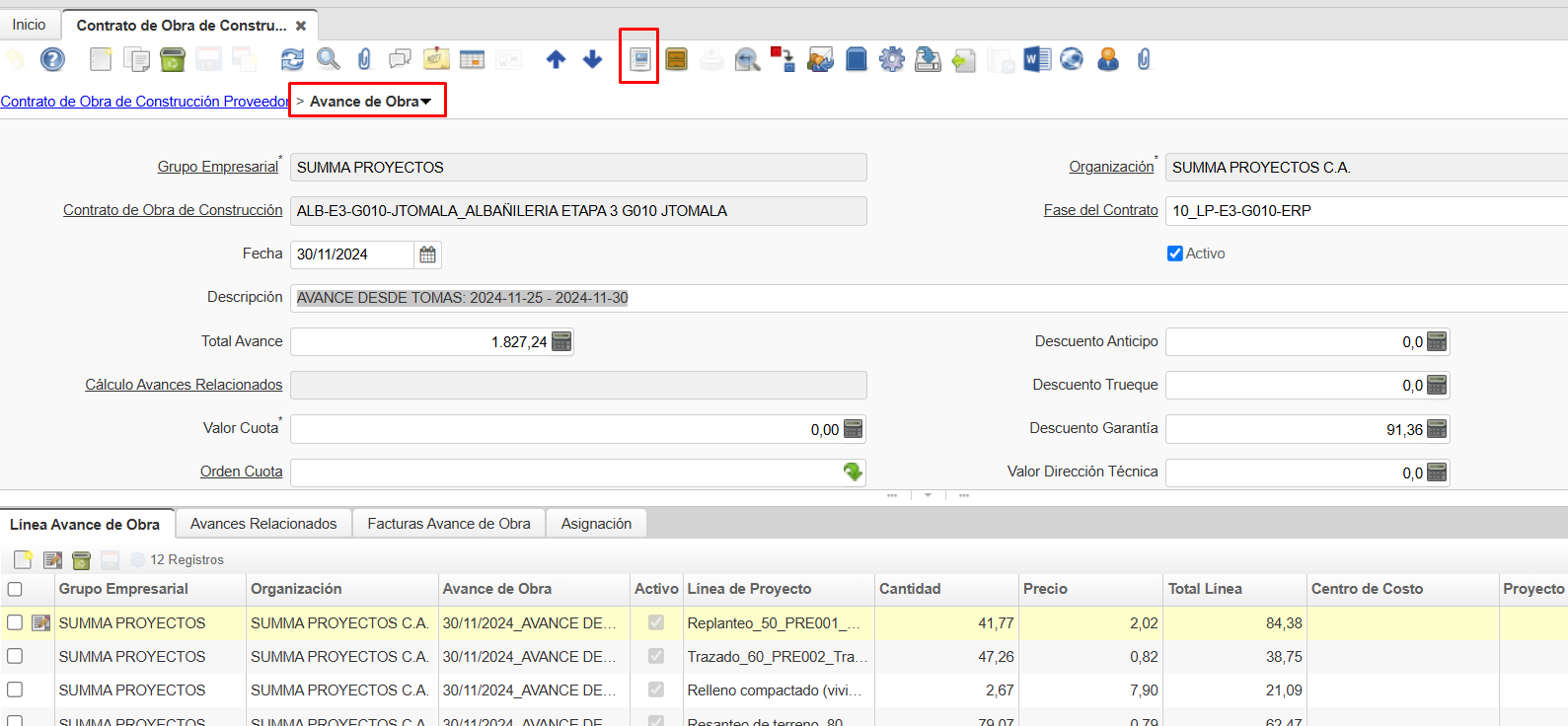Viewport: 1568px width, 726px height.
Task: Click into the Descripción text field
Action: click(x=888, y=298)
